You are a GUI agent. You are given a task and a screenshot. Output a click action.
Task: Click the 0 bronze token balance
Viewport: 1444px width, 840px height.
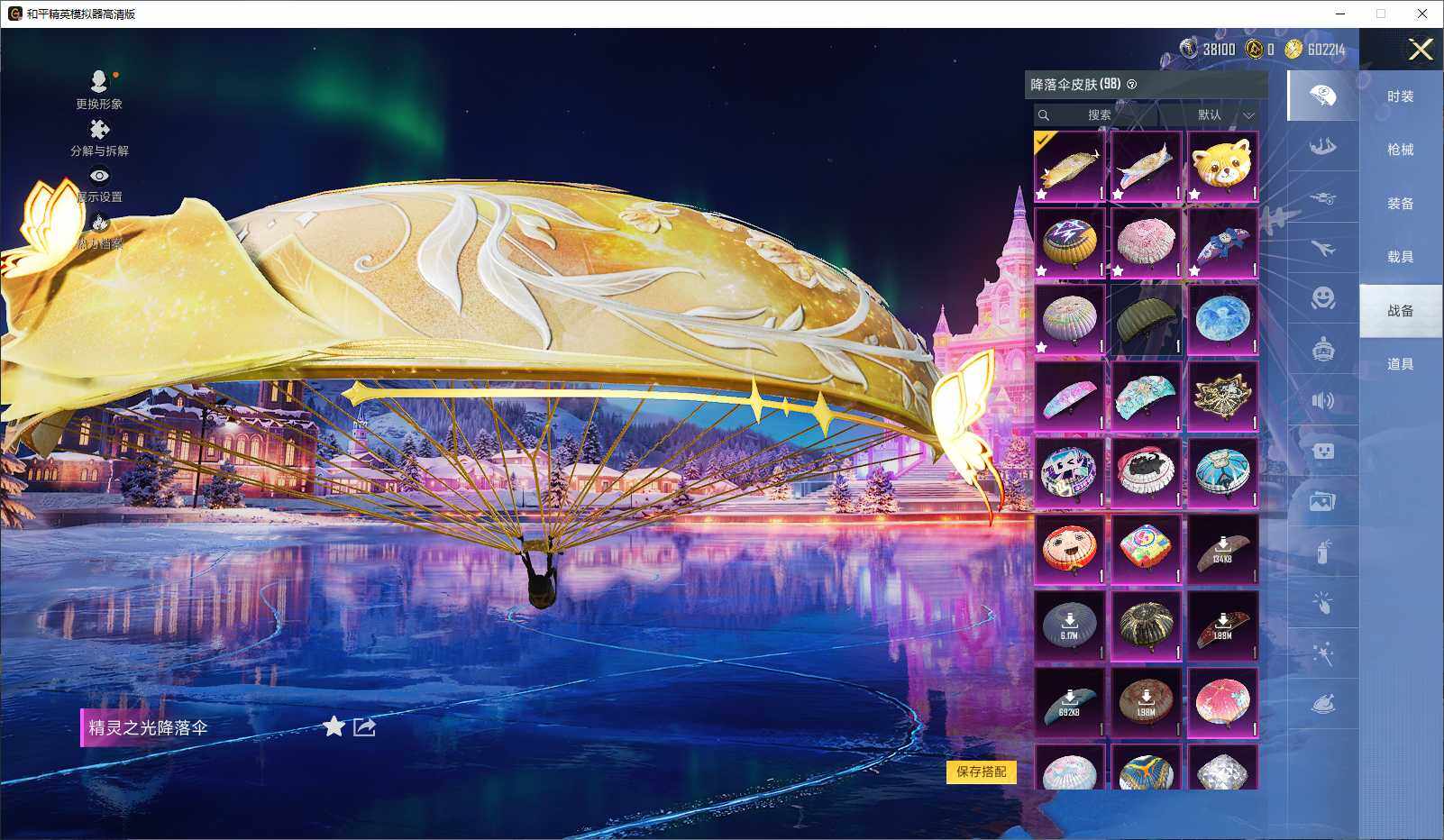[1259, 50]
